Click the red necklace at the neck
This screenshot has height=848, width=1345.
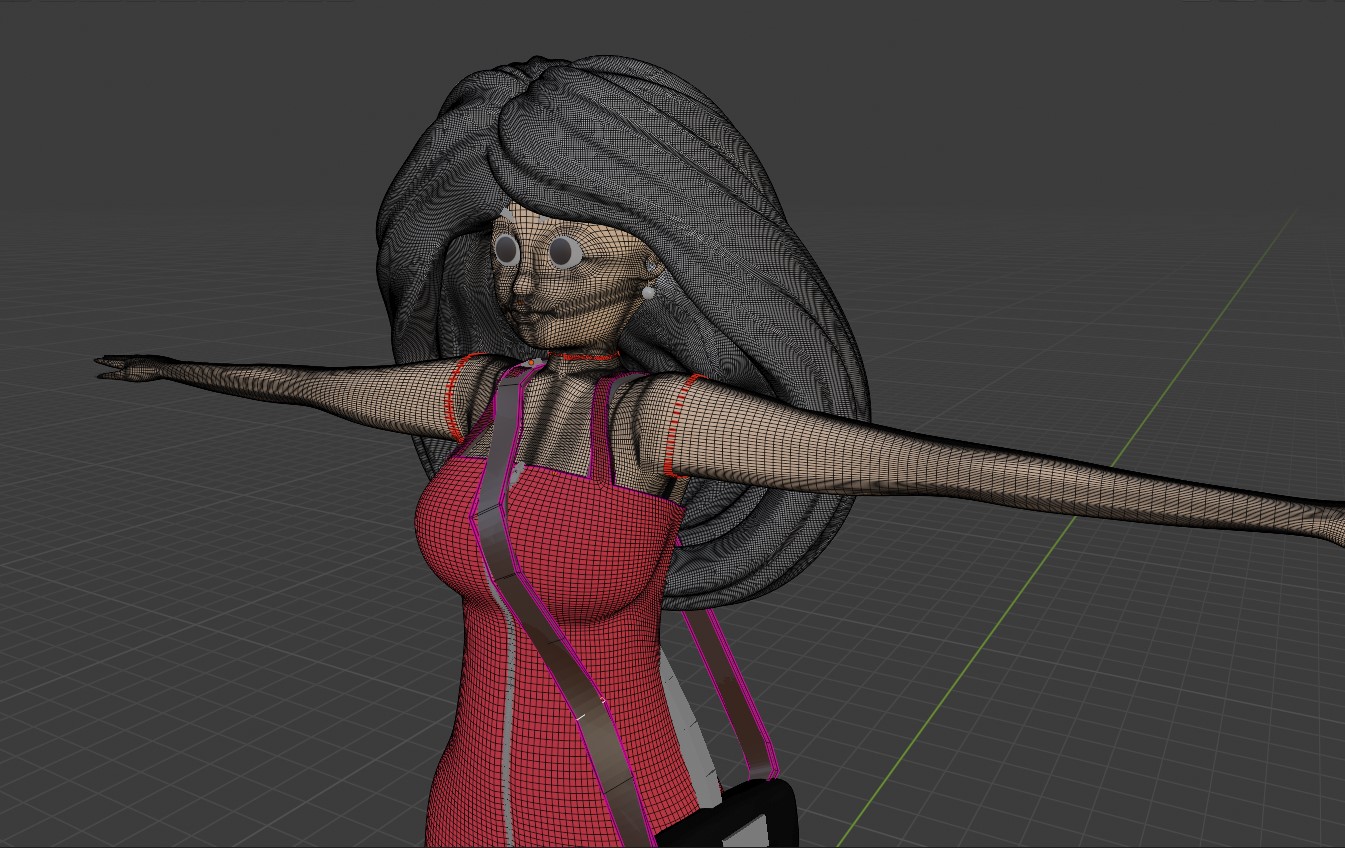585,356
